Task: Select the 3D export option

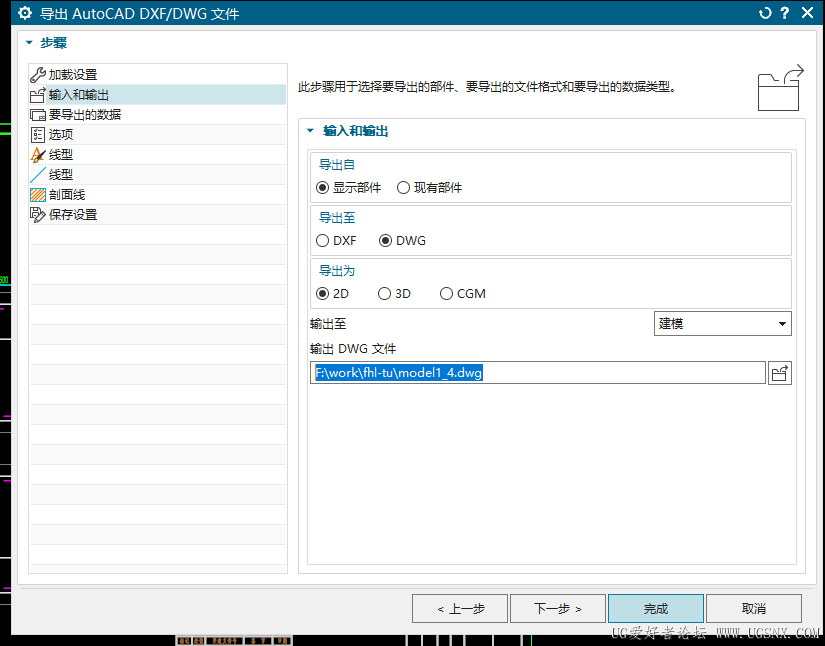Action: (385, 294)
